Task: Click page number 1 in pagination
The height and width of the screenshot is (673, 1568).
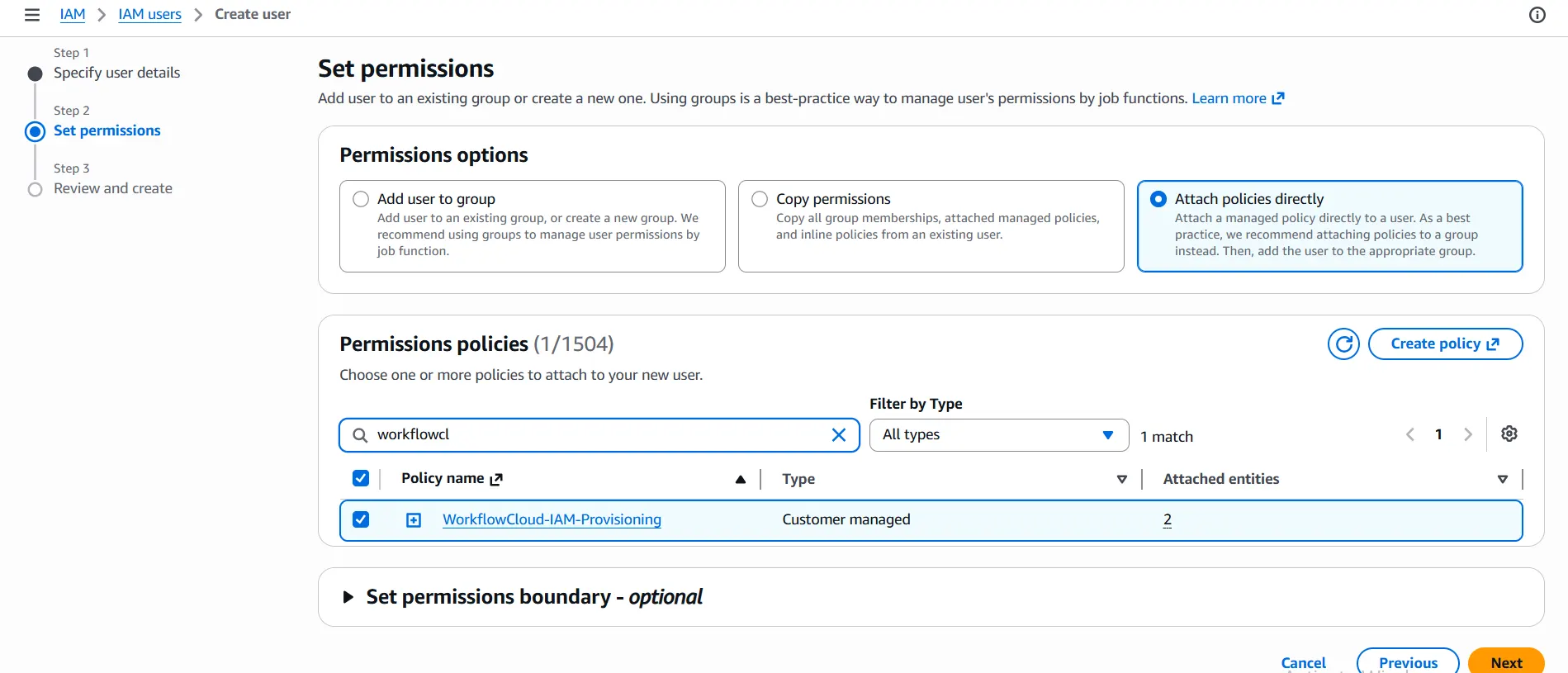Action: (1438, 434)
